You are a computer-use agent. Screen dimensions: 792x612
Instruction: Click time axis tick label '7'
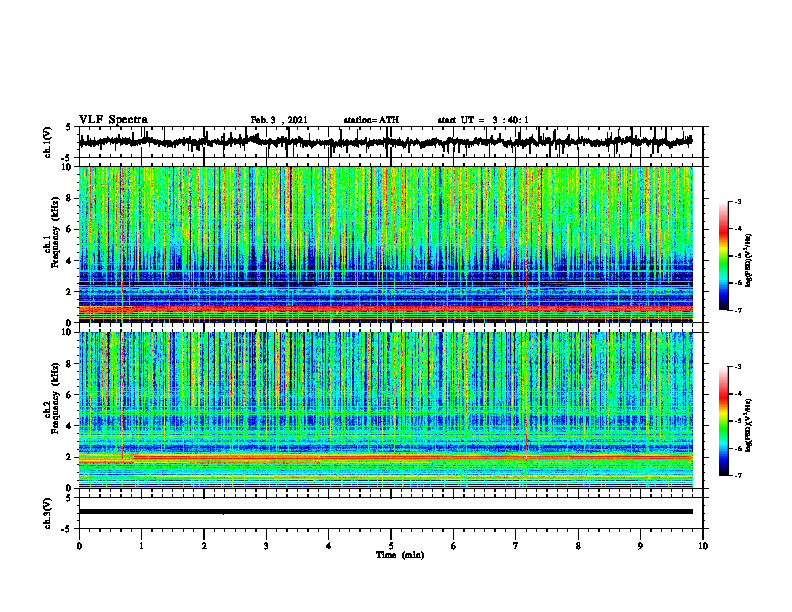tap(516, 546)
